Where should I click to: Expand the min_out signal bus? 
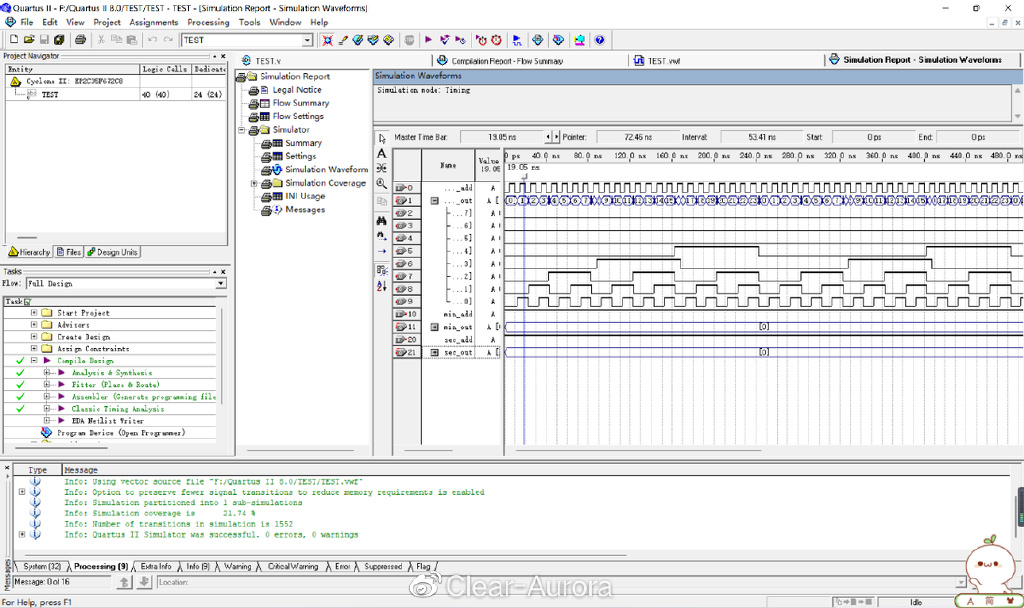click(434, 327)
